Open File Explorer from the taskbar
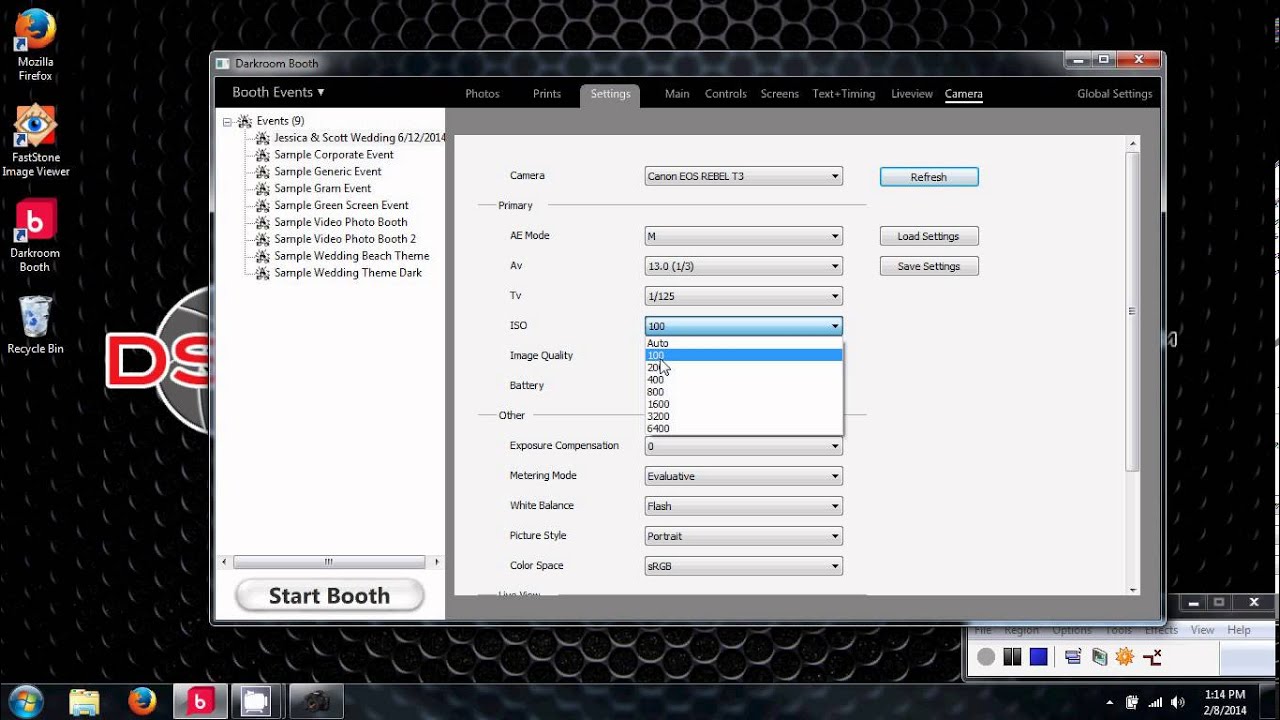1280x720 pixels. pos(85,702)
